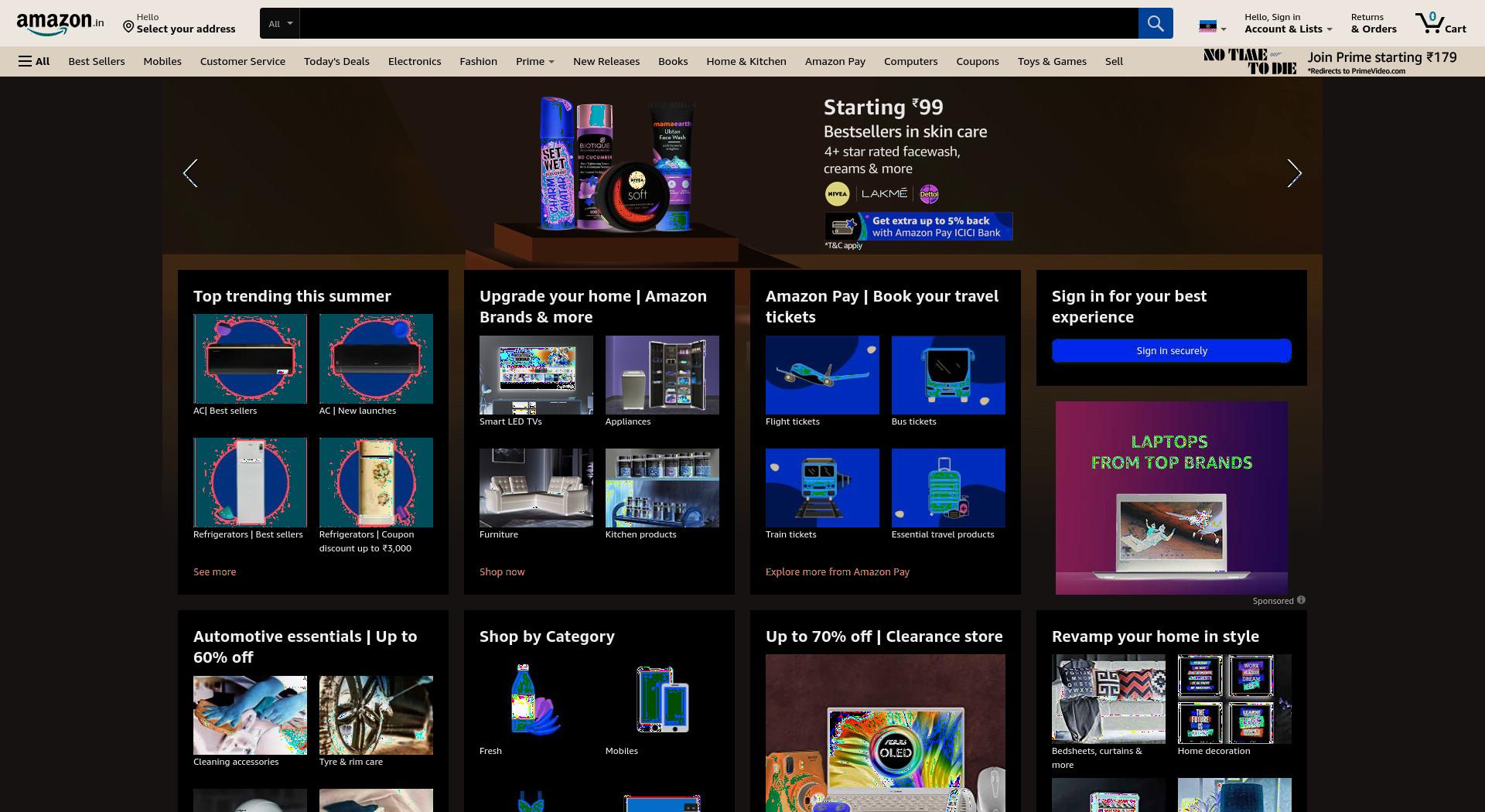
Task: Click See more under Top trending
Action: pyautogui.click(x=214, y=571)
